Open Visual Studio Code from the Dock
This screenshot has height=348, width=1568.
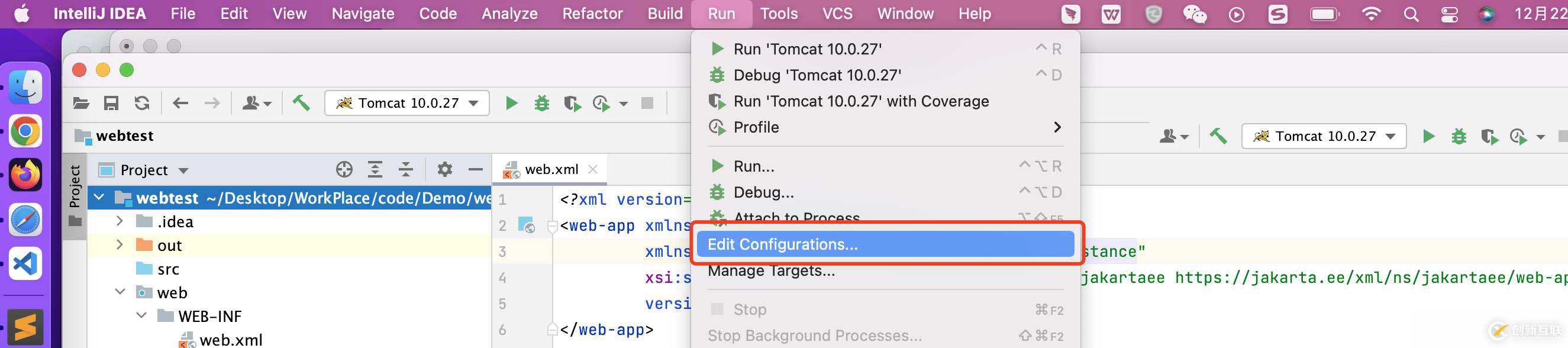25,264
